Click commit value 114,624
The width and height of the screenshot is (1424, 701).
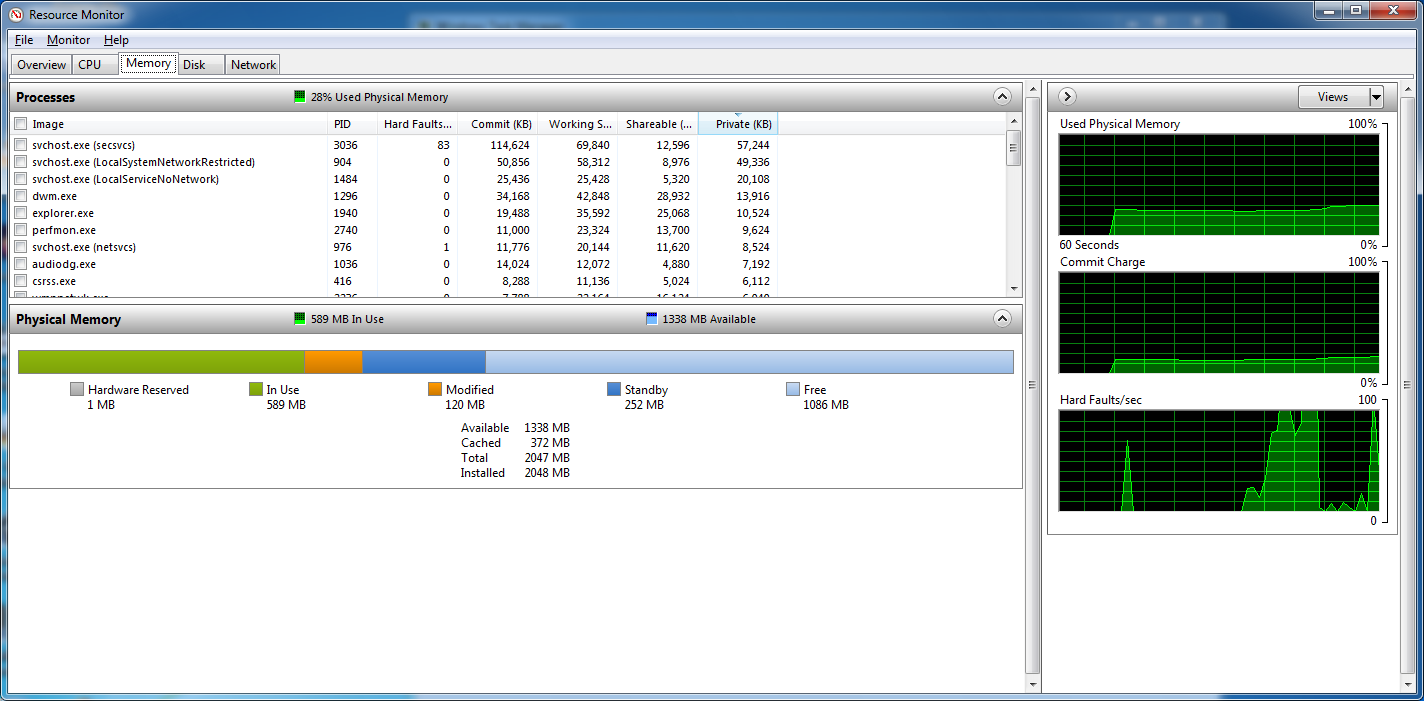click(510, 145)
